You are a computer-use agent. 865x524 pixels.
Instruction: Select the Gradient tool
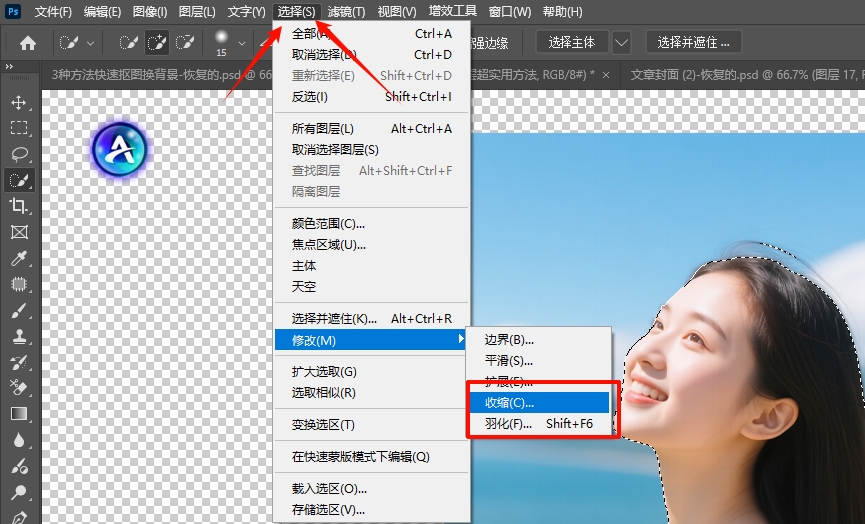pos(18,414)
